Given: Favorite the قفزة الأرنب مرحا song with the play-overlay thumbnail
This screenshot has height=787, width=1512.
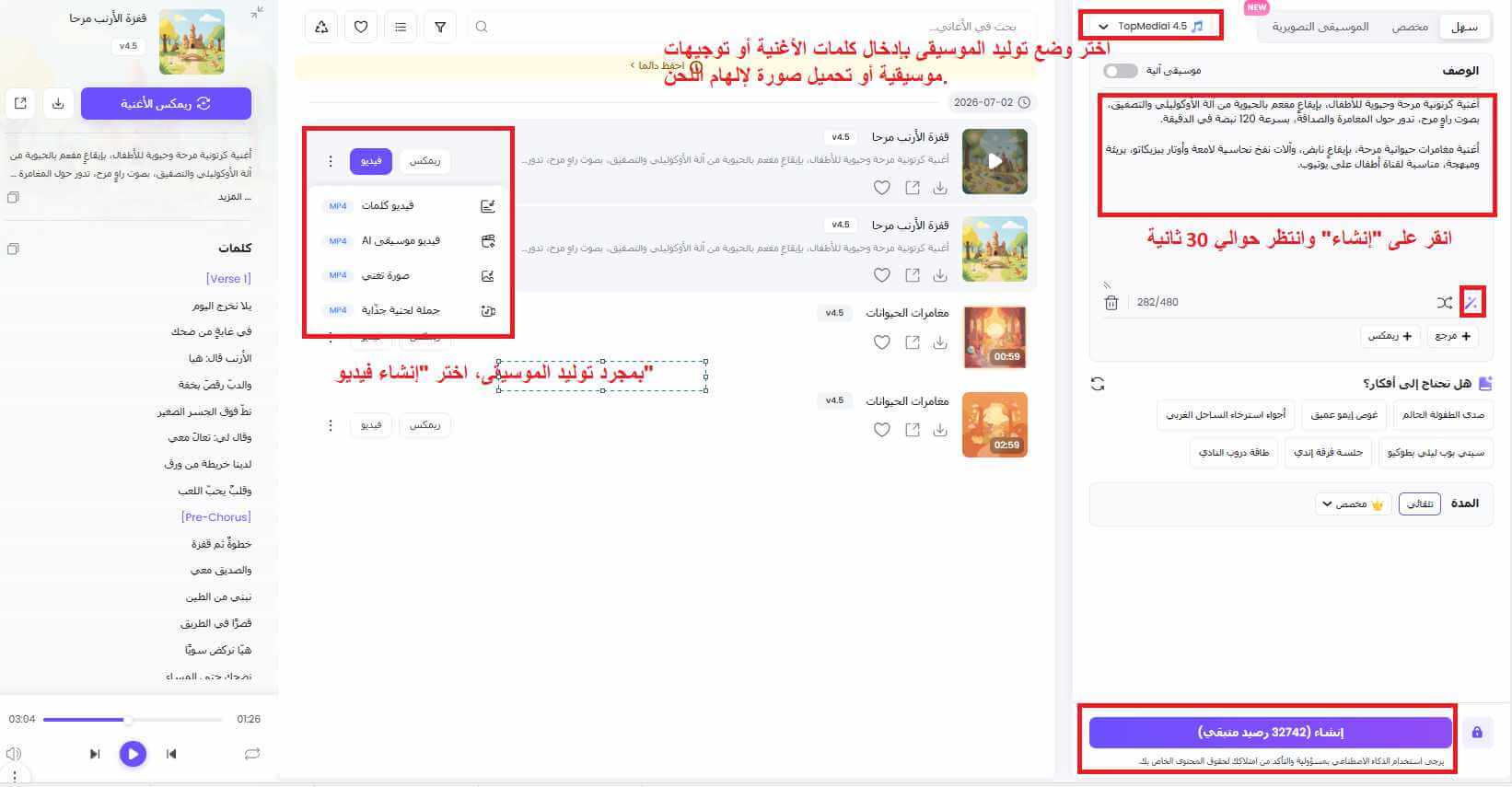Looking at the screenshot, I should click(x=882, y=188).
